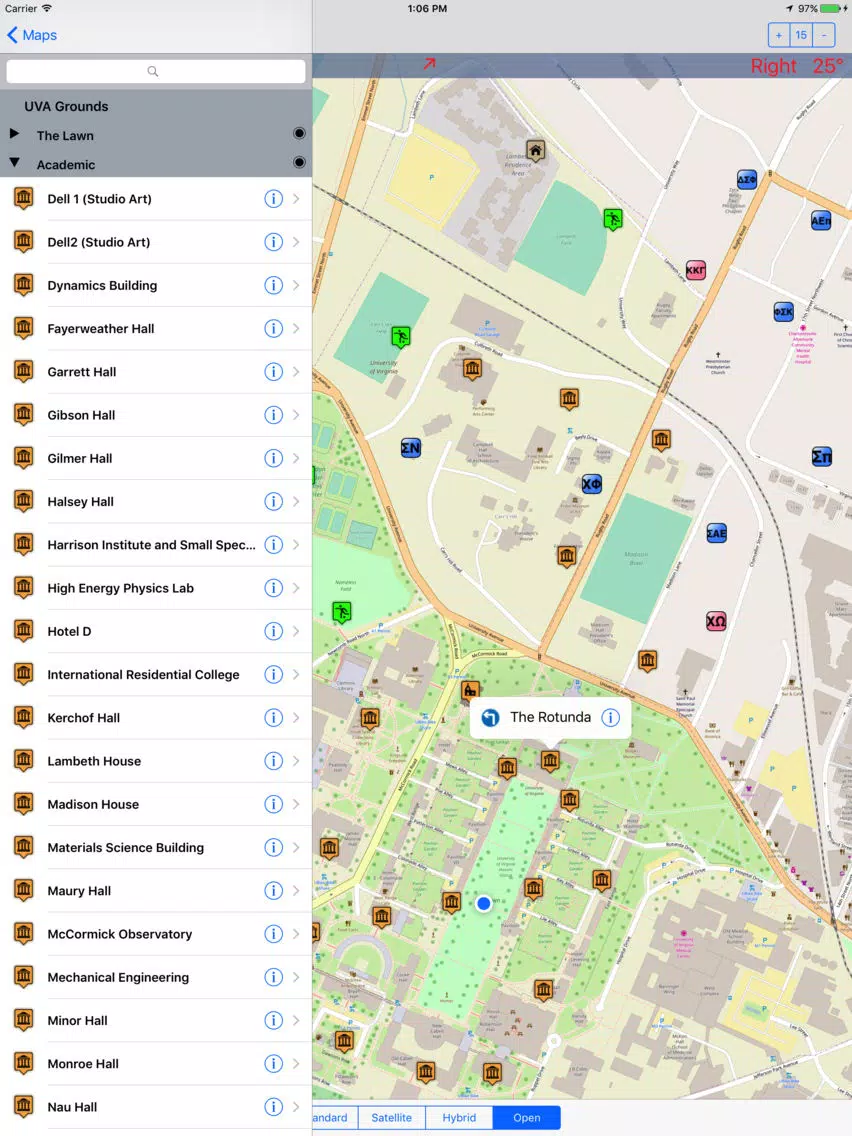The image size is (852, 1136).
Task: Tap the Right 25° heading readout
Action: click(x=797, y=66)
